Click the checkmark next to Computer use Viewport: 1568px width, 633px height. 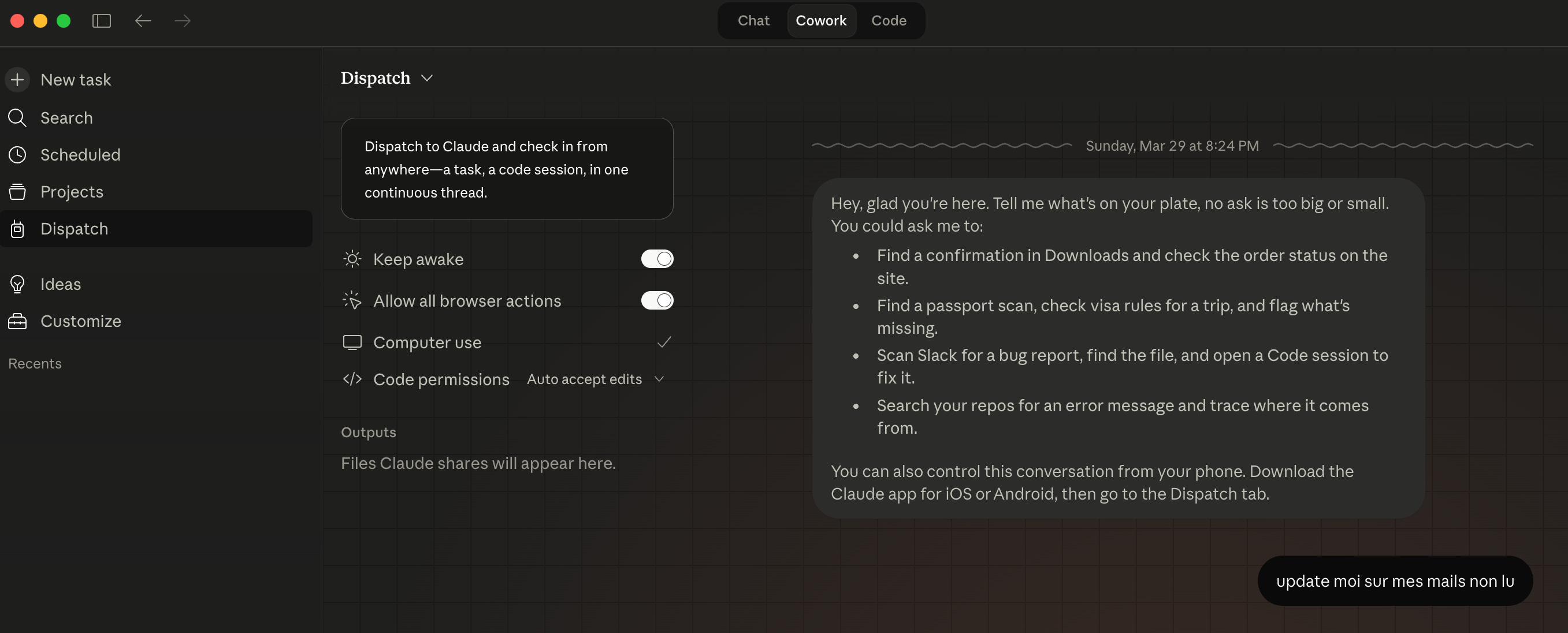pos(664,342)
